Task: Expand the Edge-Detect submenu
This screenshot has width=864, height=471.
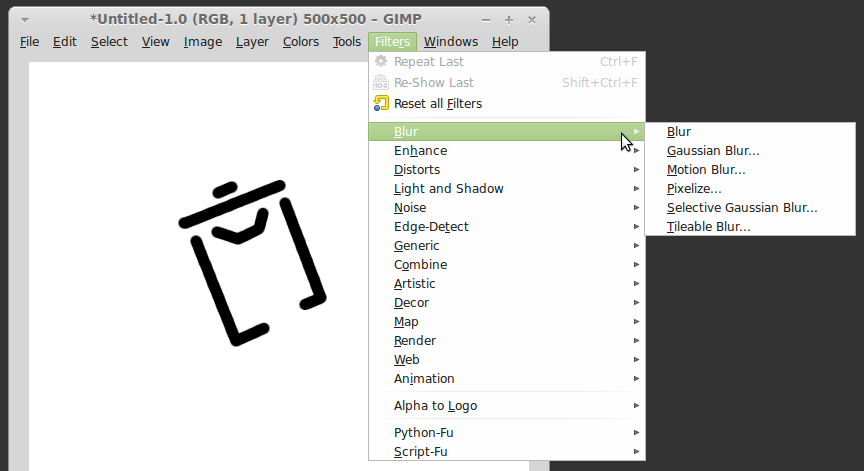Action: (x=506, y=226)
